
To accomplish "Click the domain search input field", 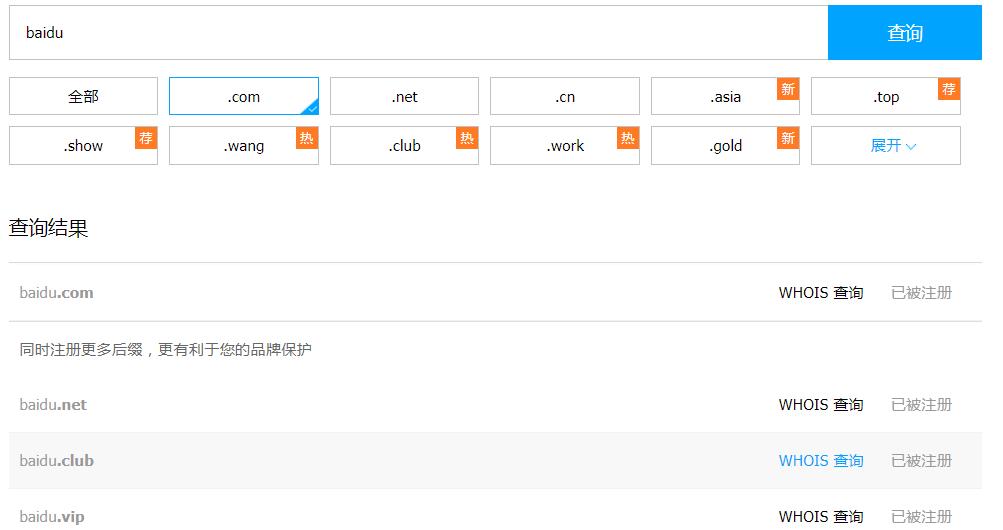I will [x=418, y=33].
